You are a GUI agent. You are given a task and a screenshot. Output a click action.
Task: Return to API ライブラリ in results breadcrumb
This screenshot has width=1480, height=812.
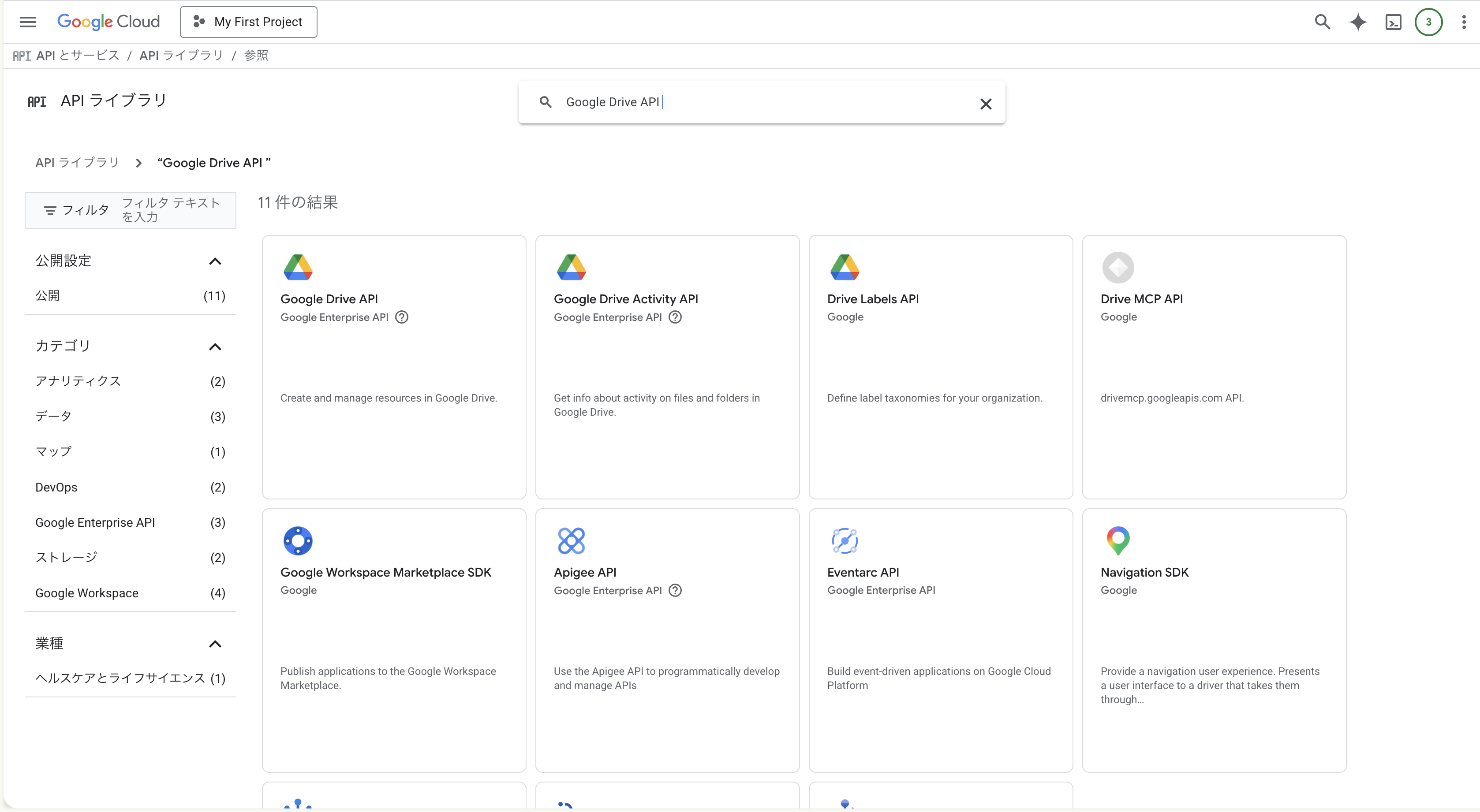(x=77, y=163)
